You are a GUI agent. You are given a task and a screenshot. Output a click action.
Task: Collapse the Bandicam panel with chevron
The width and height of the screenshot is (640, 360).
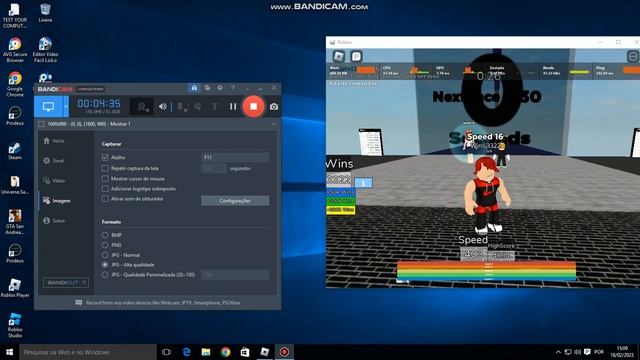[x=274, y=124]
